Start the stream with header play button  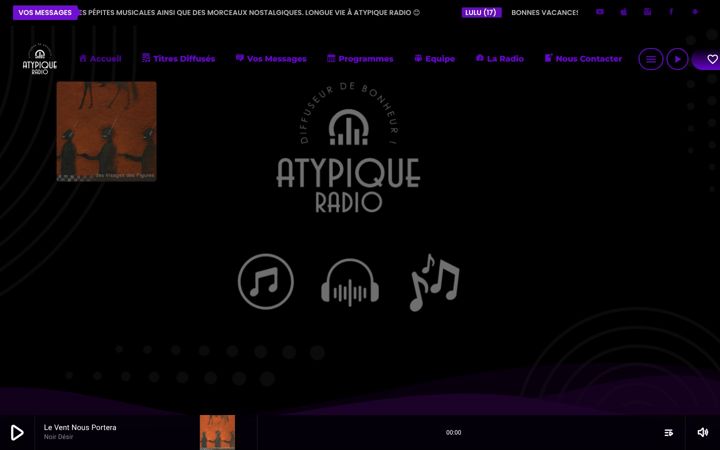[677, 59]
